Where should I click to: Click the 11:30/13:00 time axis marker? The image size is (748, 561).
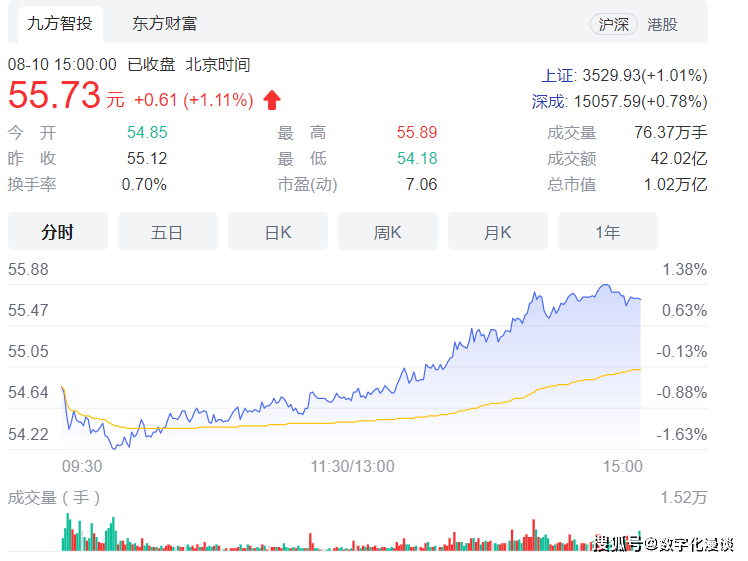click(x=352, y=466)
